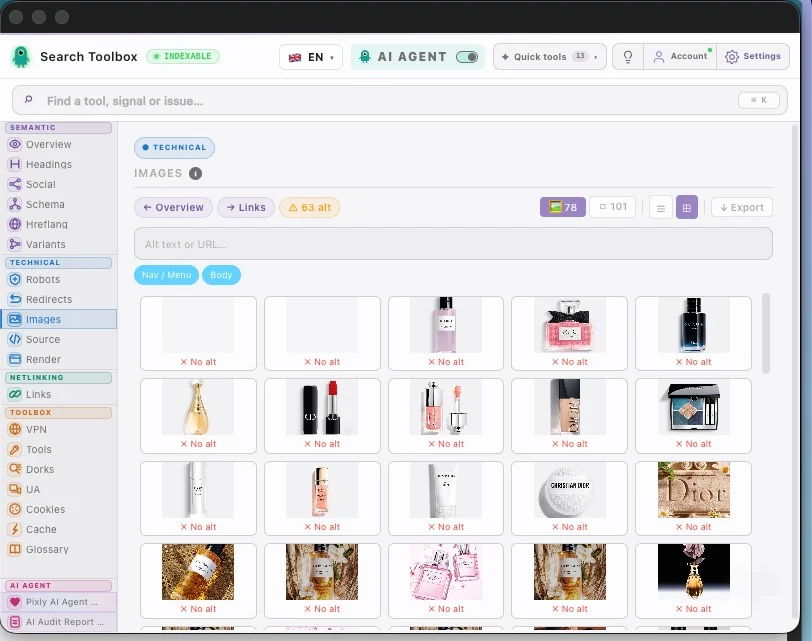Open the Variants icon in sidebar
Screen dimensions: 812x641
point(15,244)
